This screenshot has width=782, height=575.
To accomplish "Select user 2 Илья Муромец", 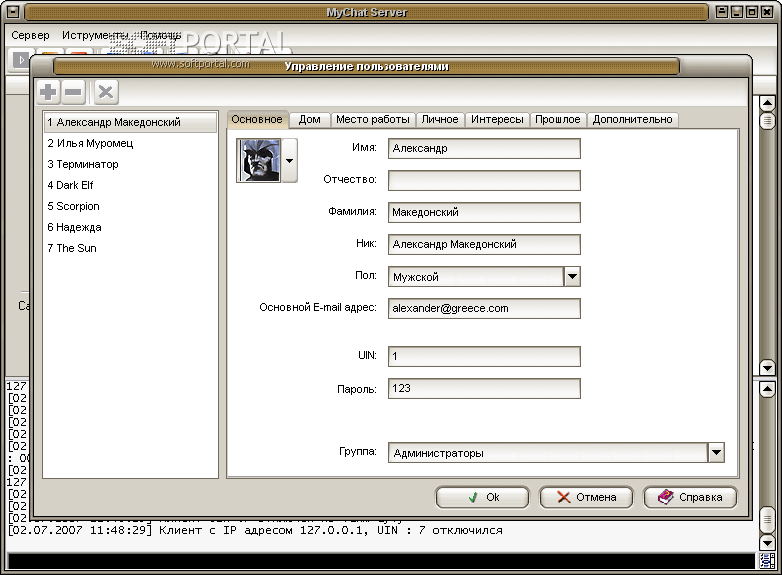I will pyautogui.click(x=131, y=143).
